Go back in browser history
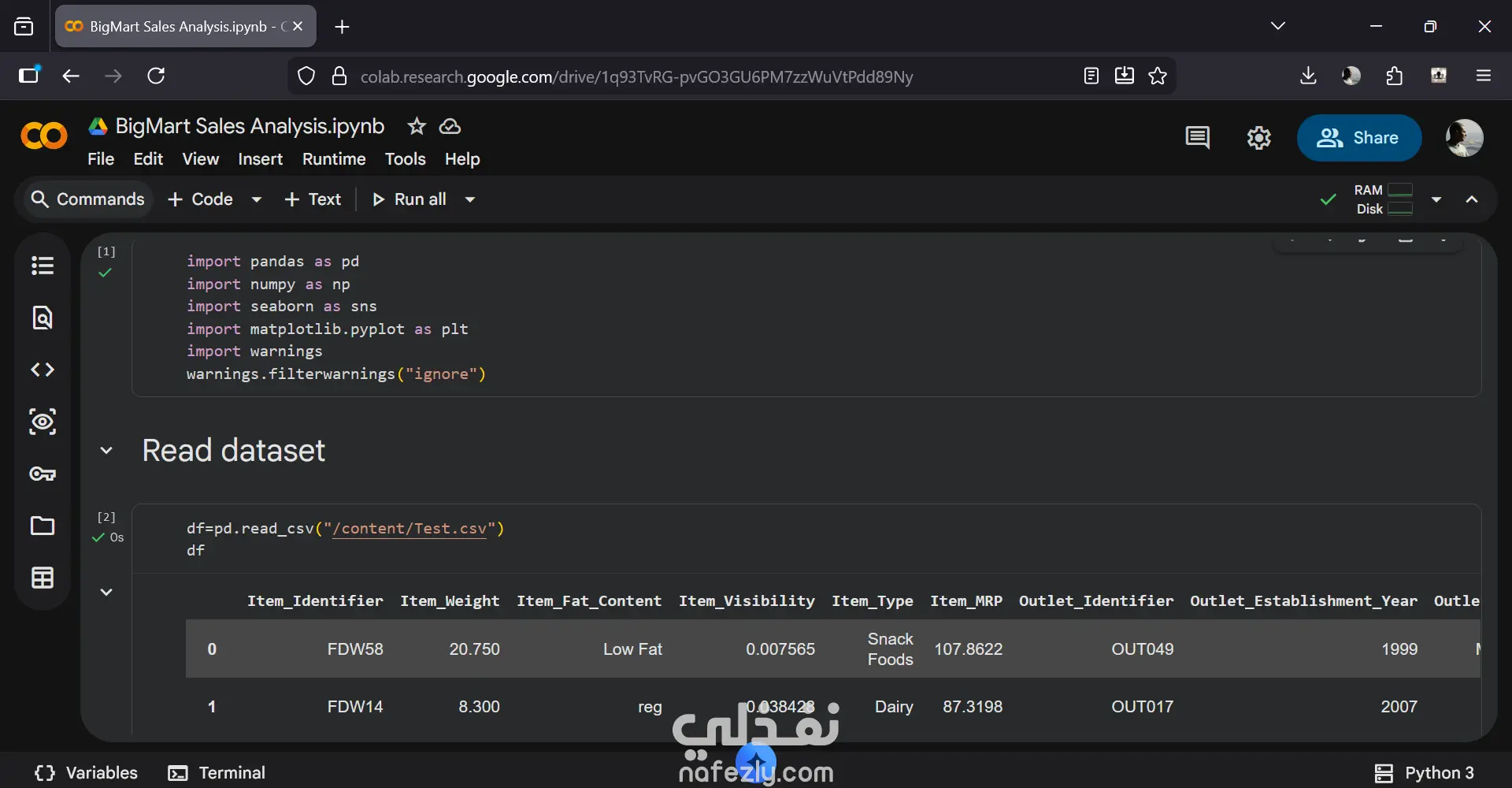This screenshot has height=788, width=1512. coord(71,76)
